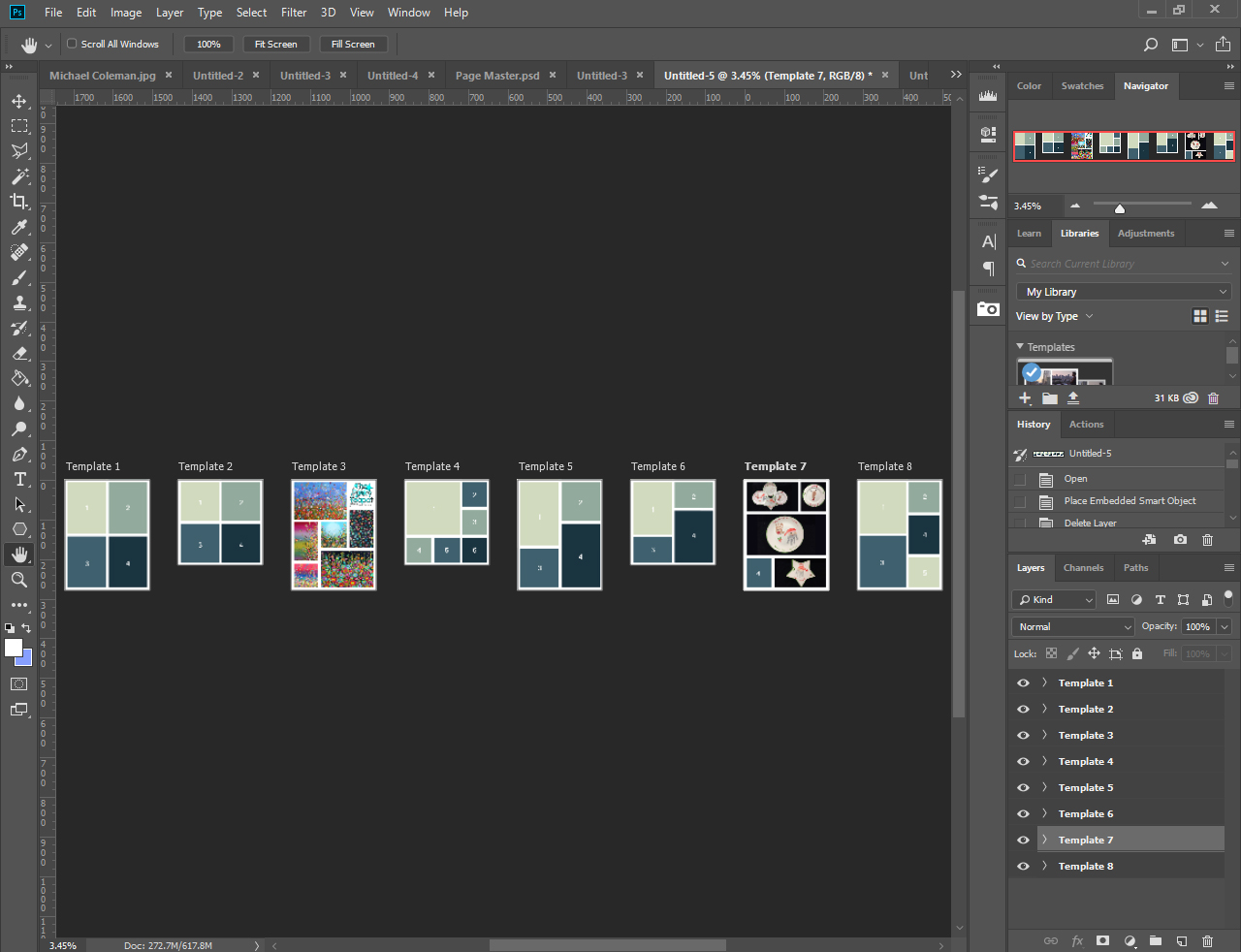Hide the Template 3 layer
This screenshot has width=1241, height=952.
[1023, 735]
